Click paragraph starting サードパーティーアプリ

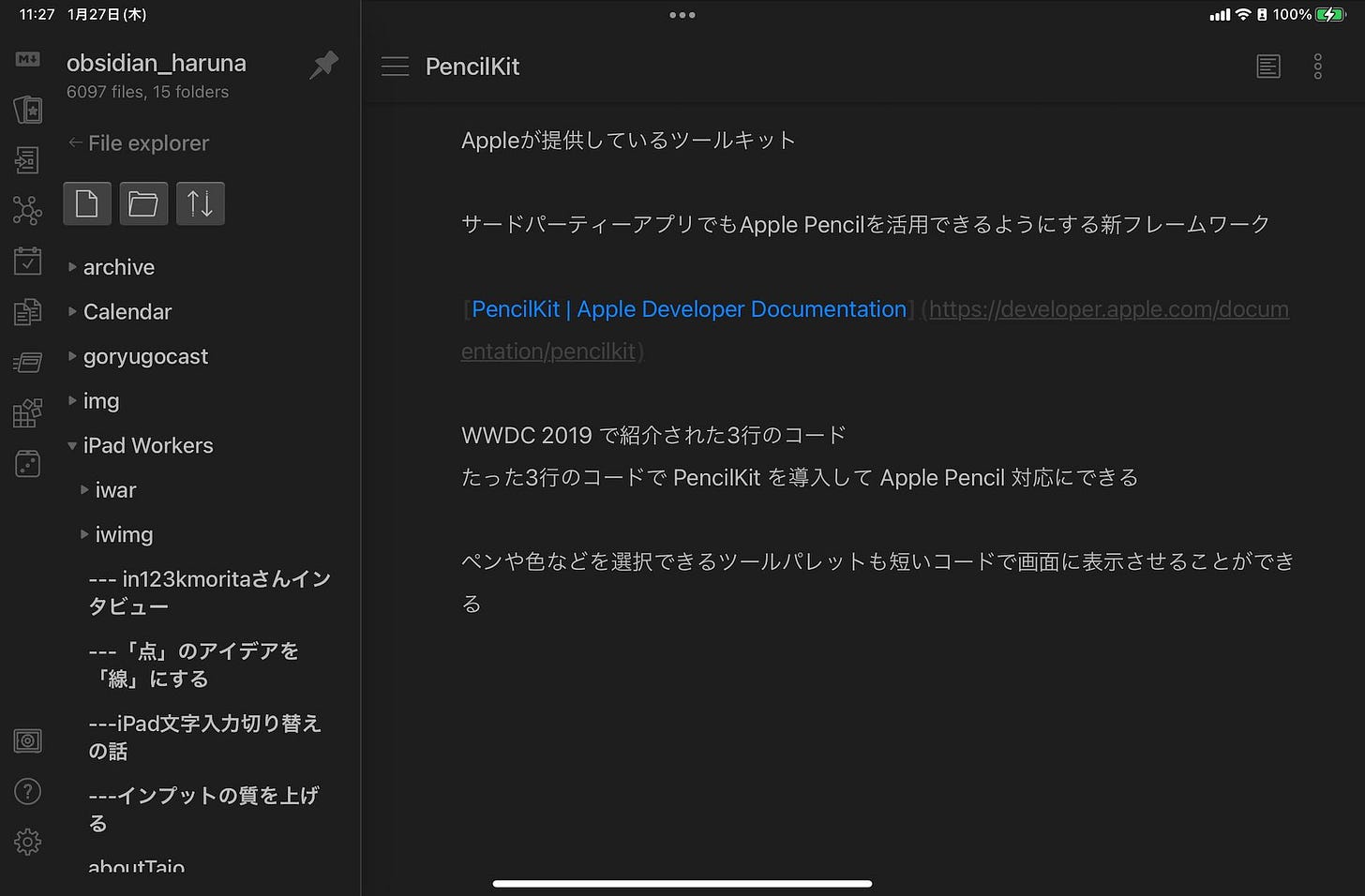(865, 225)
